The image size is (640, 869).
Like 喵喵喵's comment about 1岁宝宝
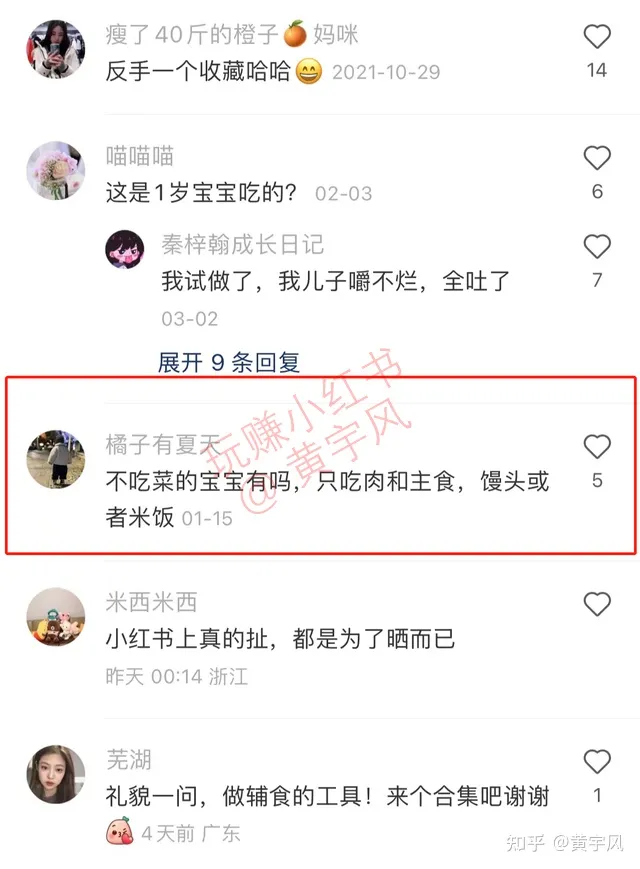click(597, 158)
